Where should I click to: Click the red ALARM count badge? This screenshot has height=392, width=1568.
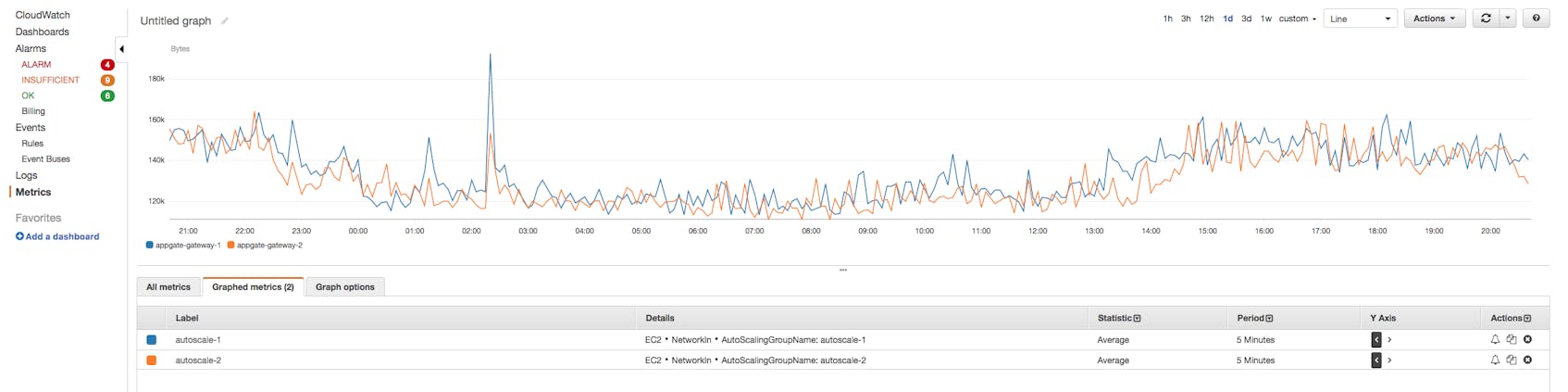(x=107, y=65)
